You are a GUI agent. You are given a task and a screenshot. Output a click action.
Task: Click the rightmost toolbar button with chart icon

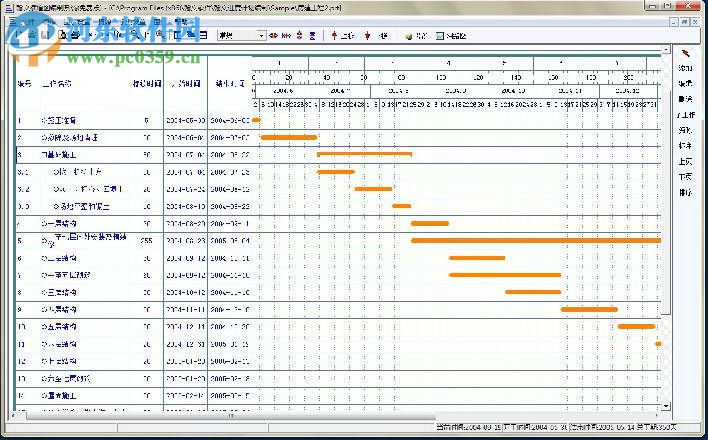coord(451,36)
